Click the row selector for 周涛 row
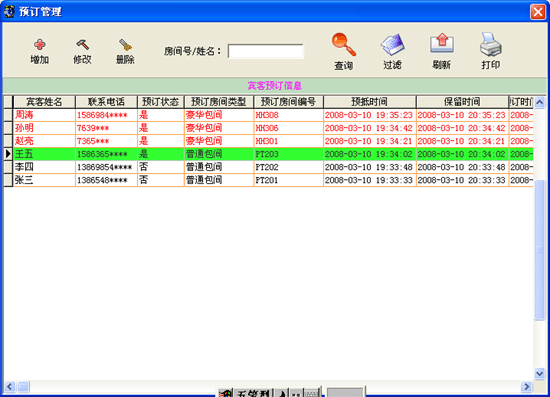The width and height of the screenshot is (550, 397). (x=8, y=115)
